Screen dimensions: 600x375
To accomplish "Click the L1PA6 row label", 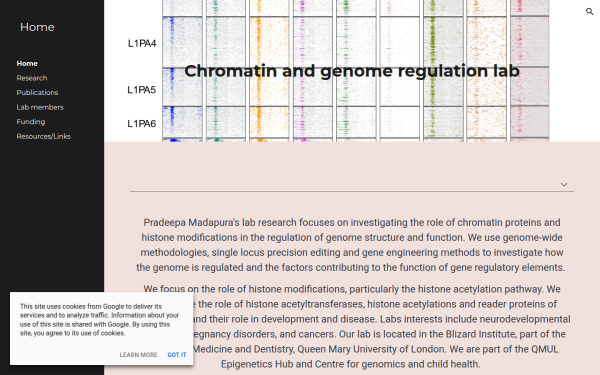I will point(142,124).
